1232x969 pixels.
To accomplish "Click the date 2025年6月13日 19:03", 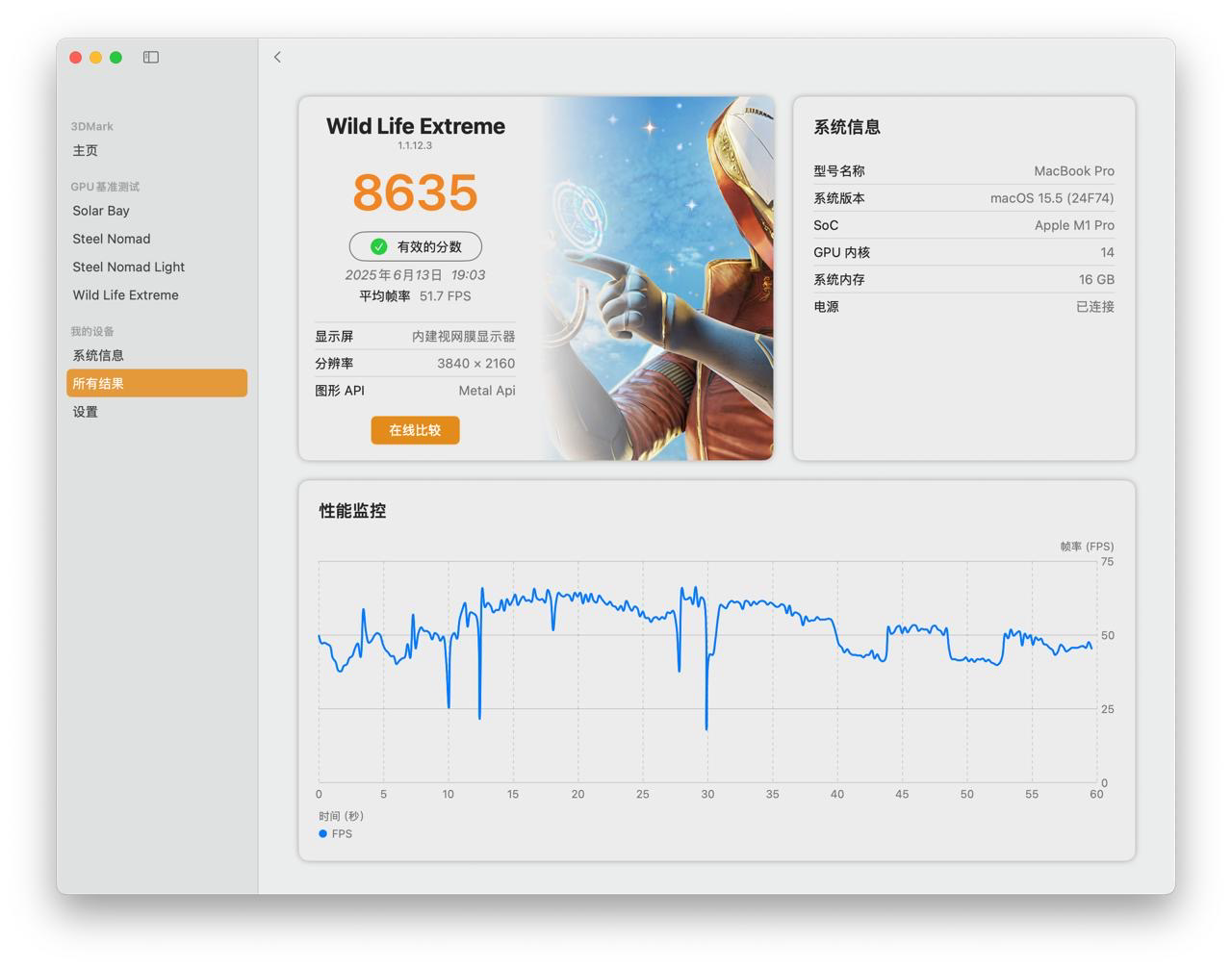I will coord(415,274).
